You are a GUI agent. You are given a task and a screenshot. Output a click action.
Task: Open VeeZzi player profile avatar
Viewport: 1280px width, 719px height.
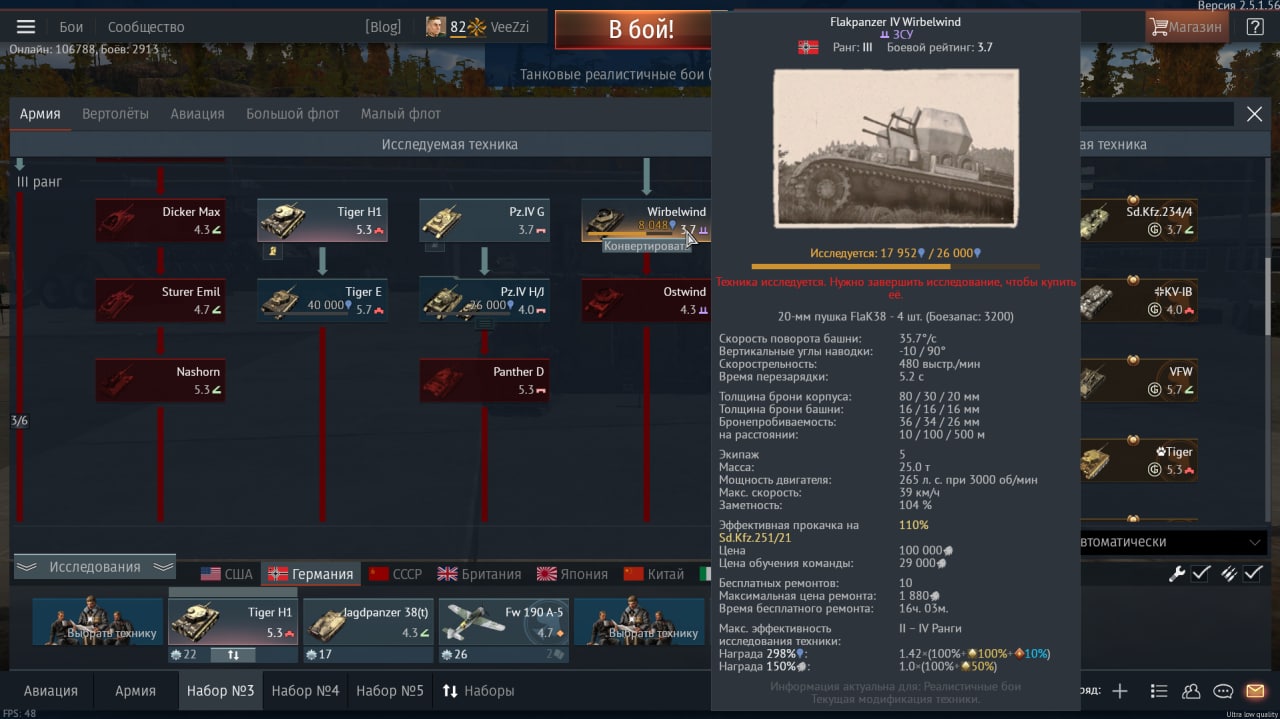pos(435,27)
